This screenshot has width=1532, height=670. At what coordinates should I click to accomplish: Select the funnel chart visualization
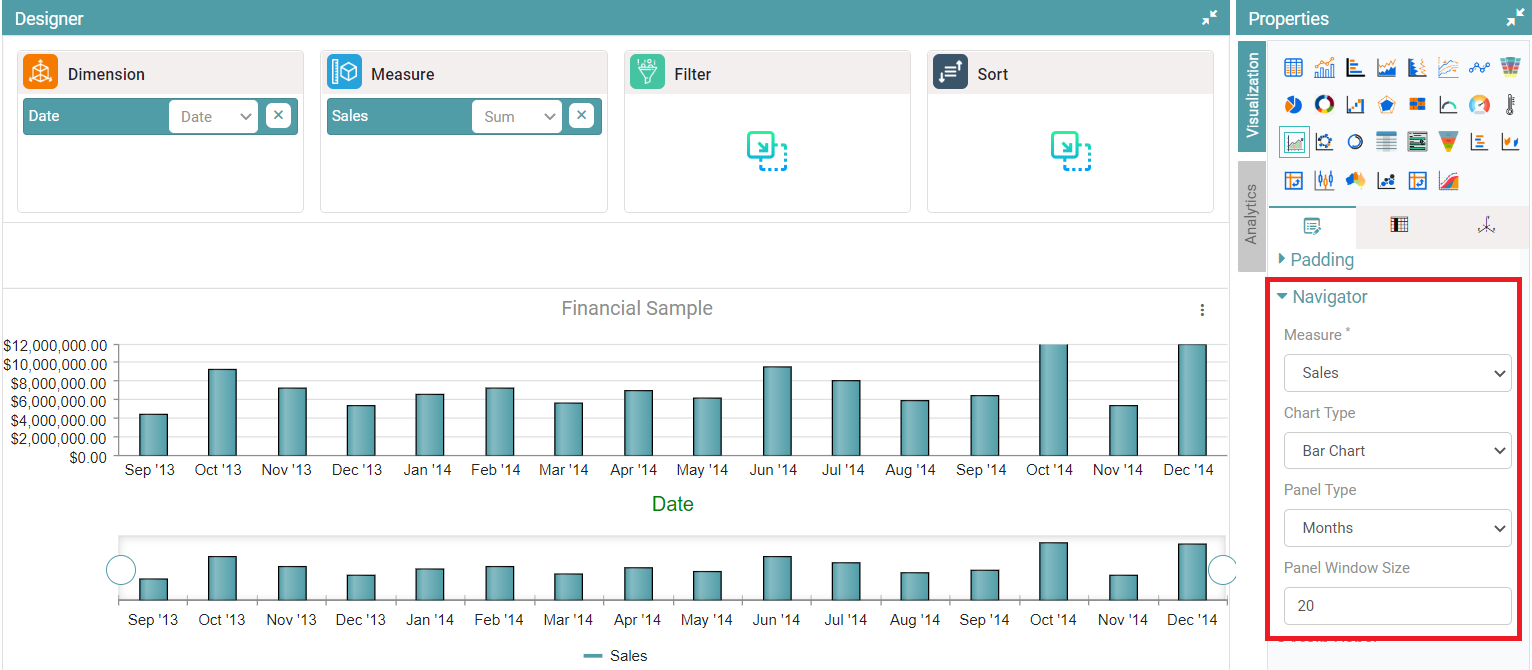point(1448,142)
